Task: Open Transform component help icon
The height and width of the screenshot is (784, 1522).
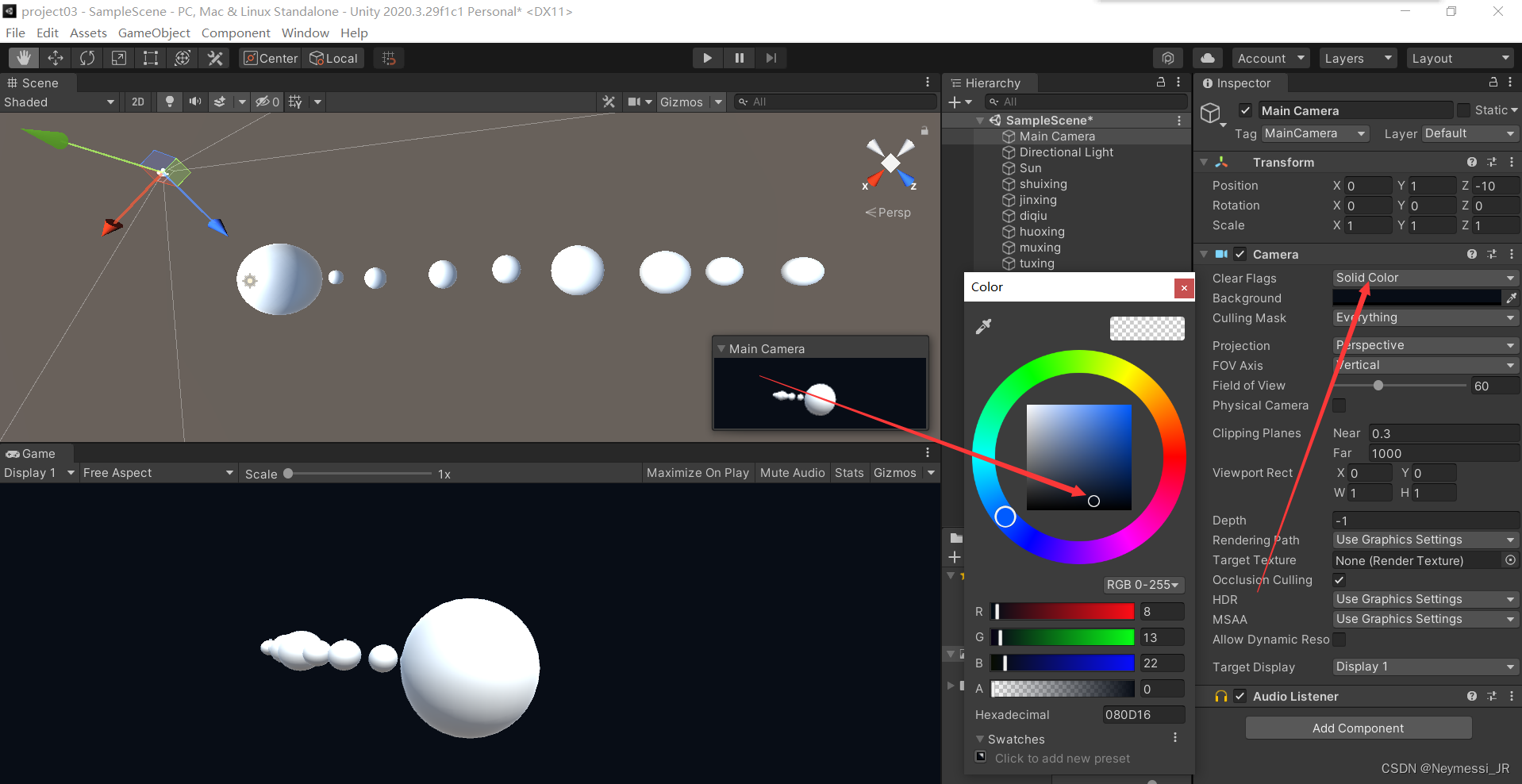Action: (1472, 162)
